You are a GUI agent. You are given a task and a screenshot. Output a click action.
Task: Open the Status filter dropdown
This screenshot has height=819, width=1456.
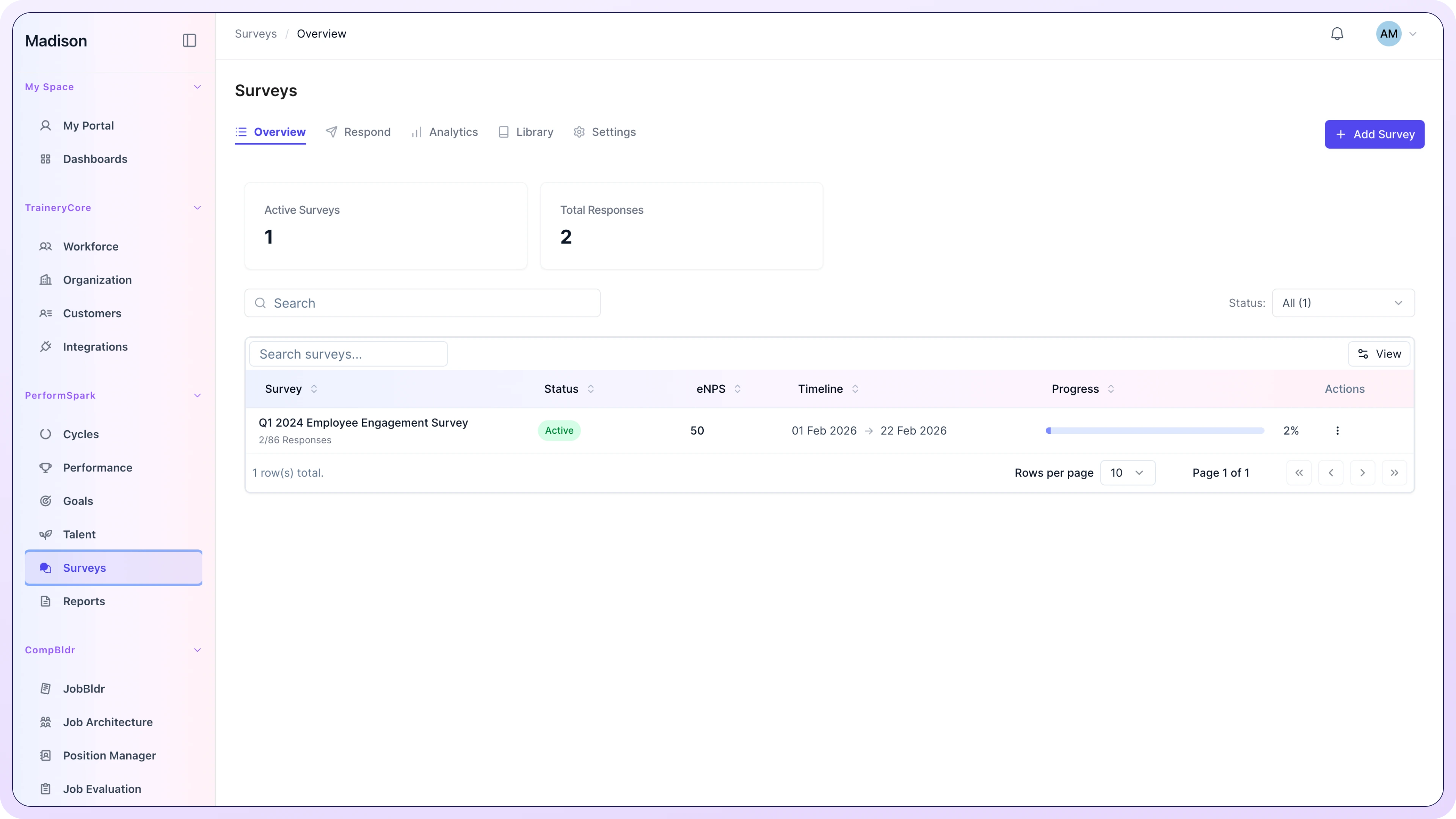(1342, 303)
